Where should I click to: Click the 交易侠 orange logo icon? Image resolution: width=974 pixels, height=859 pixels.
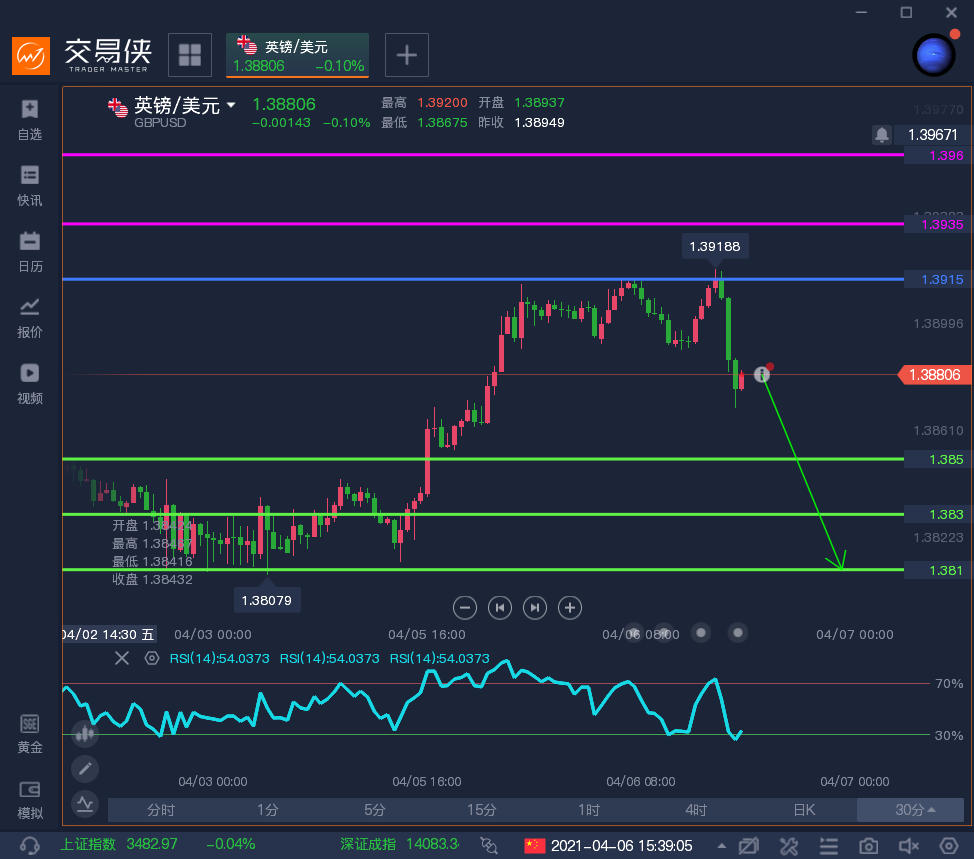31,55
